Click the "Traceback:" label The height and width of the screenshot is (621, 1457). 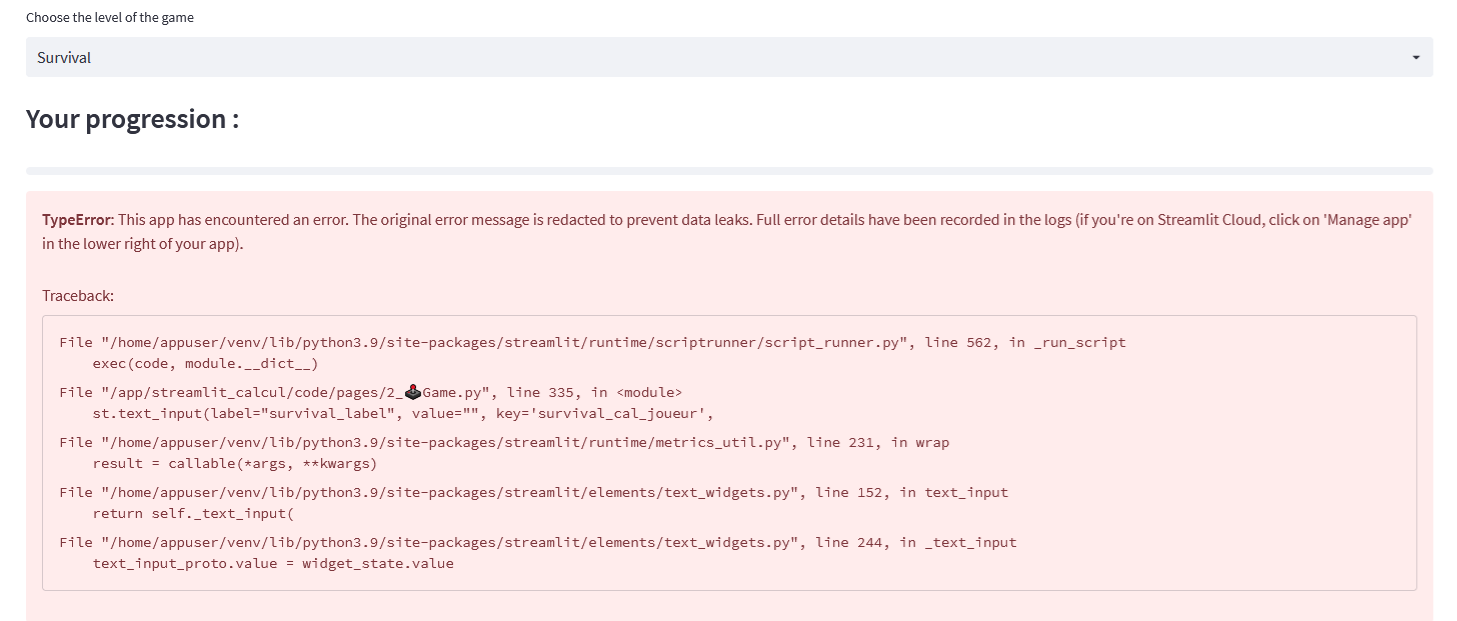(78, 296)
